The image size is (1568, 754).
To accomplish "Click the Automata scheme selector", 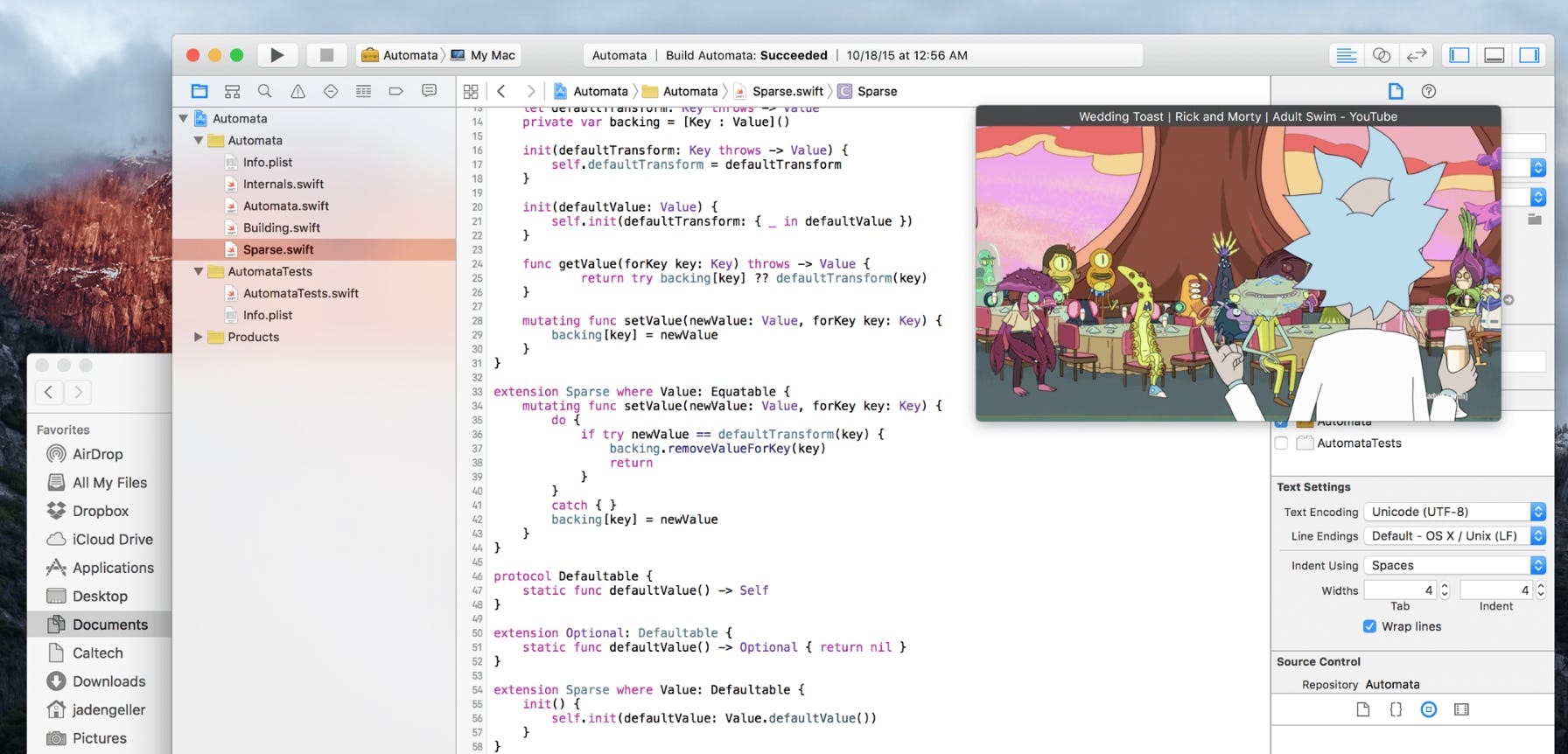I will click(x=401, y=55).
